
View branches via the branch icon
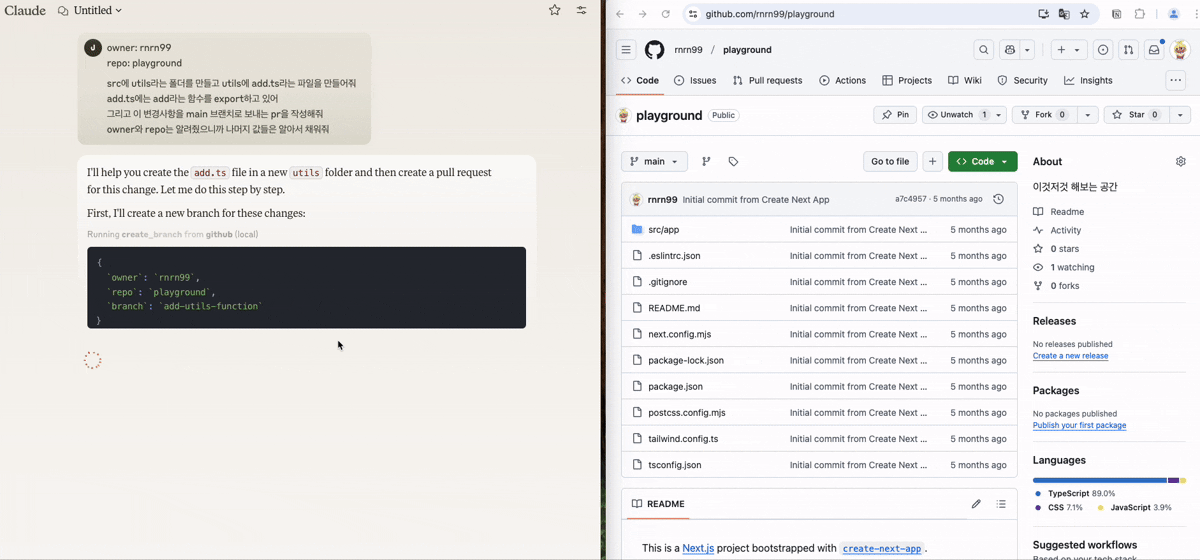pos(706,161)
